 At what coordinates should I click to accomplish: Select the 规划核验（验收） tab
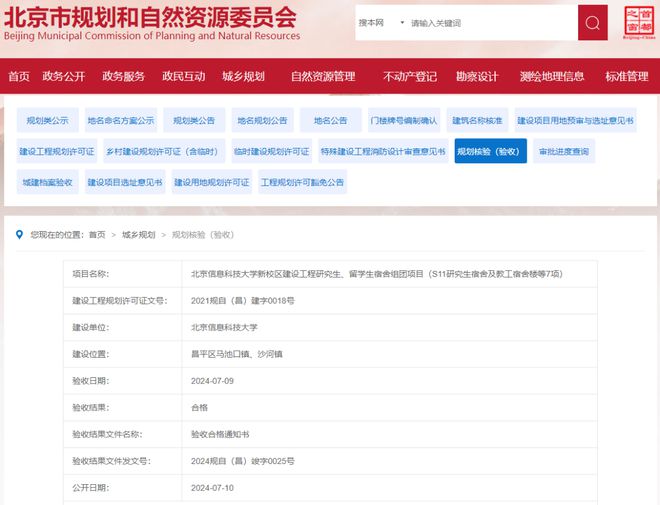(x=490, y=152)
